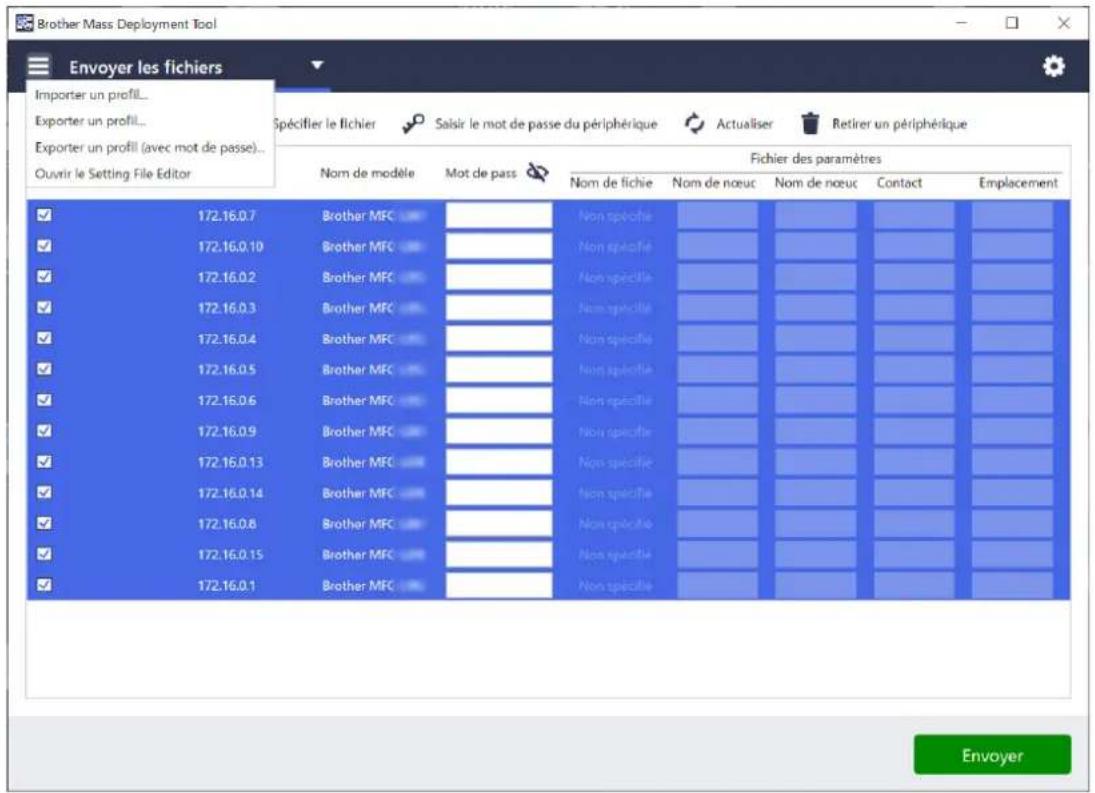Uncheck the checkbox for 172.16.0.13
The image size is (1095, 793).
click(x=44, y=461)
